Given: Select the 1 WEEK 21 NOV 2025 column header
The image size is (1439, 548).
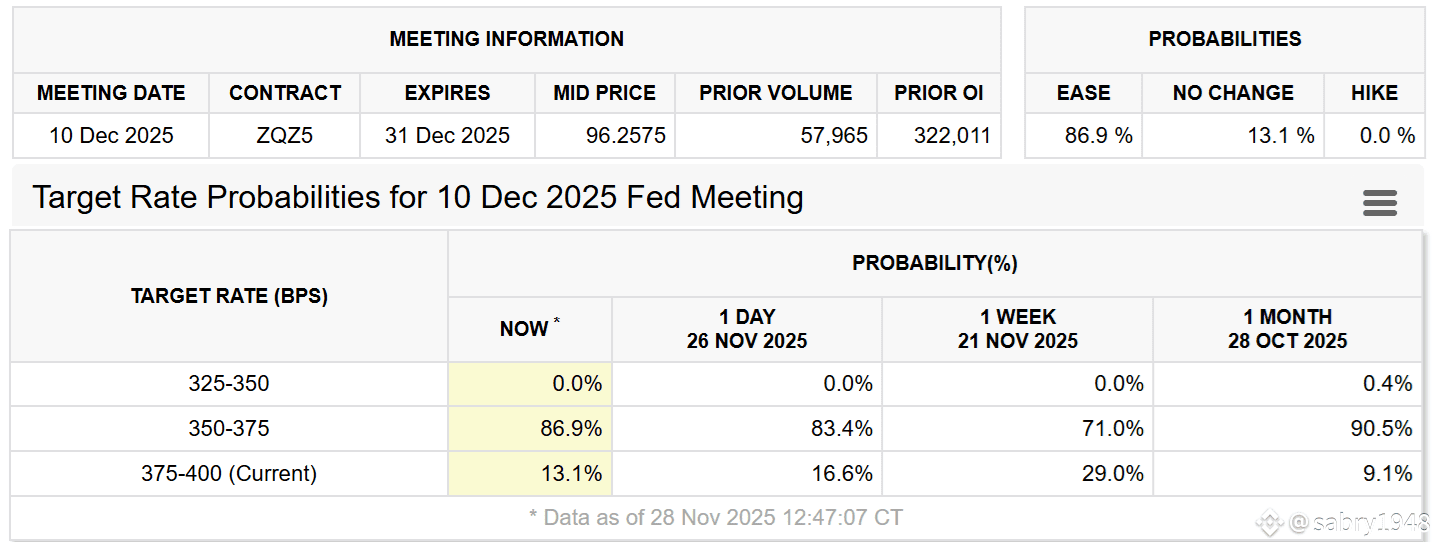Looking at the screenshot, I should coord(1017,329).
